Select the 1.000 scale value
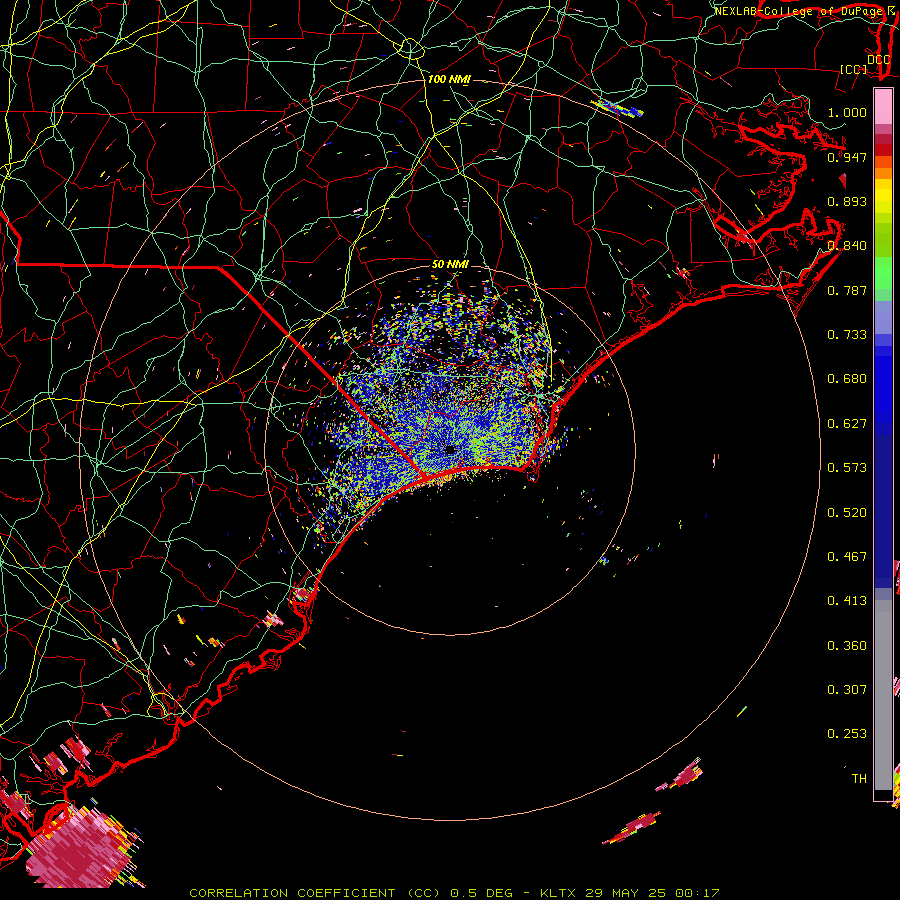Image resolution: width=900 pixels, height=900 pixels. [x=847, y=112]
